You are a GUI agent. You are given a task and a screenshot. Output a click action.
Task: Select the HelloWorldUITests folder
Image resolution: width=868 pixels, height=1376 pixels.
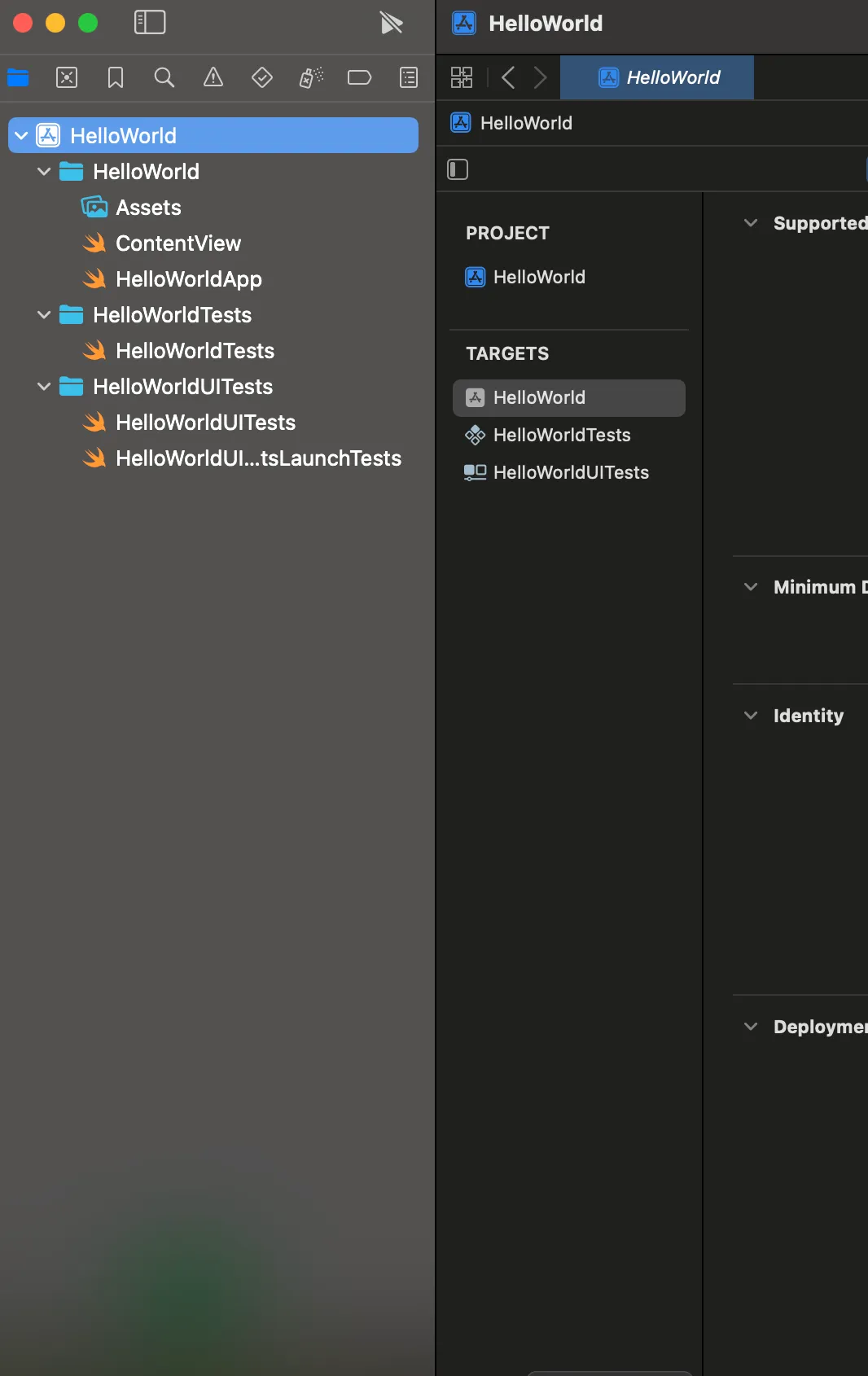pos(182,387)
